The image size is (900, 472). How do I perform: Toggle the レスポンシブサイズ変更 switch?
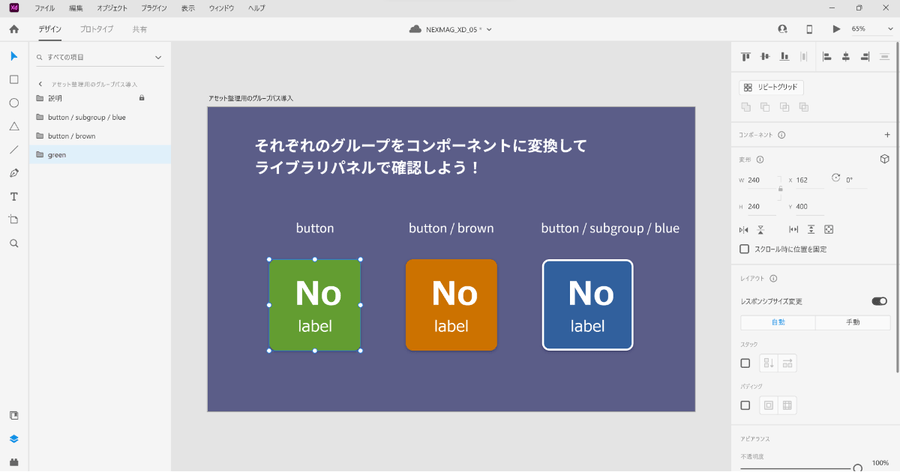point(879,301)
